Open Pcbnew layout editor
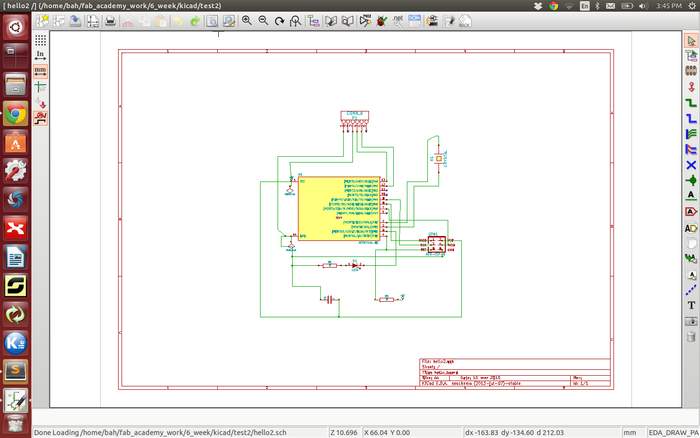 coord(449,21)
